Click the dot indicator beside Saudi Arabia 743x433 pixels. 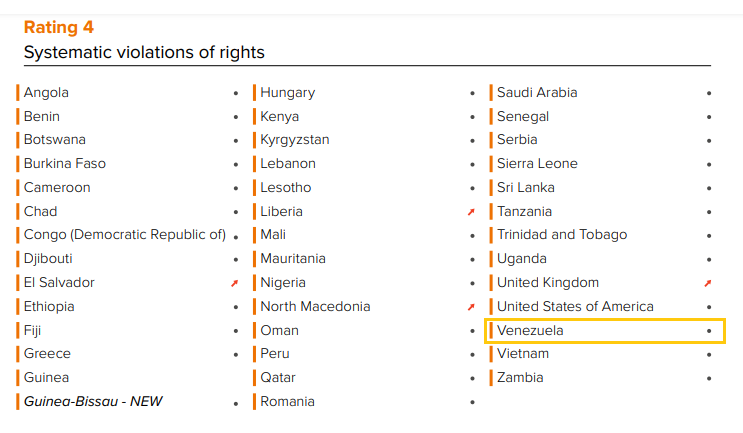(708, 93)
